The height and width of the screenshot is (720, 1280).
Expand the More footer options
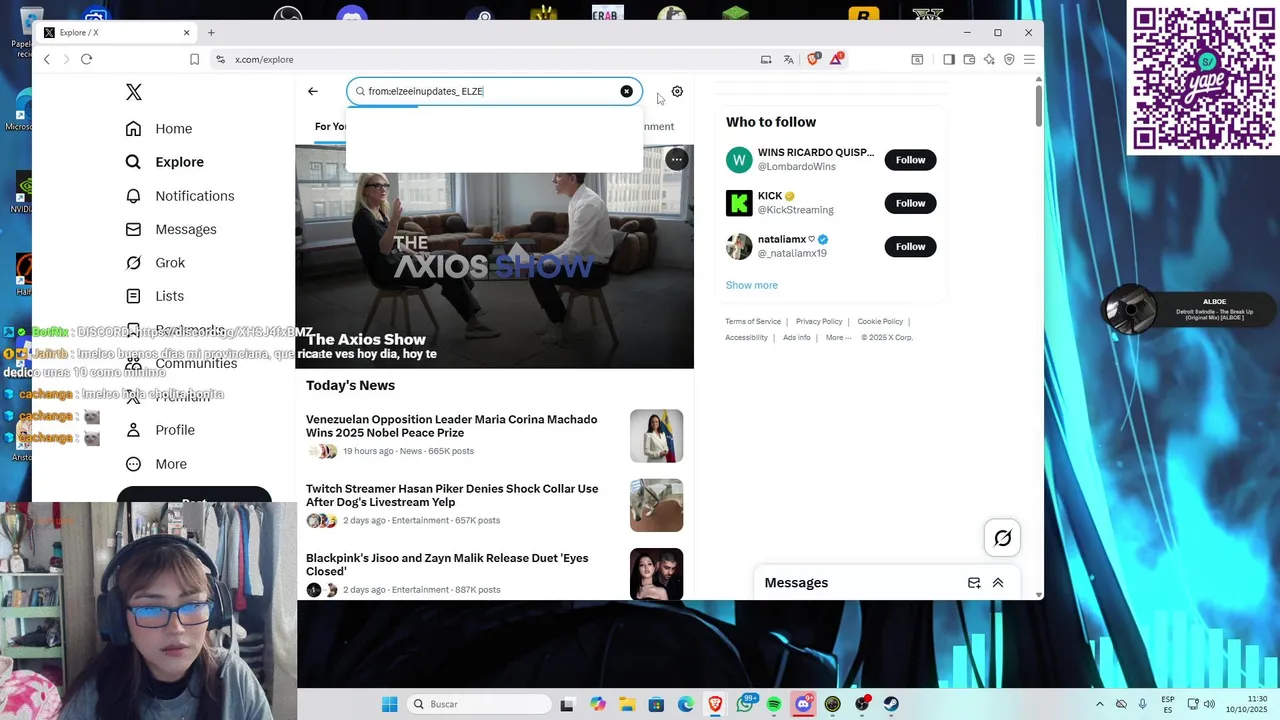(838, 337)
